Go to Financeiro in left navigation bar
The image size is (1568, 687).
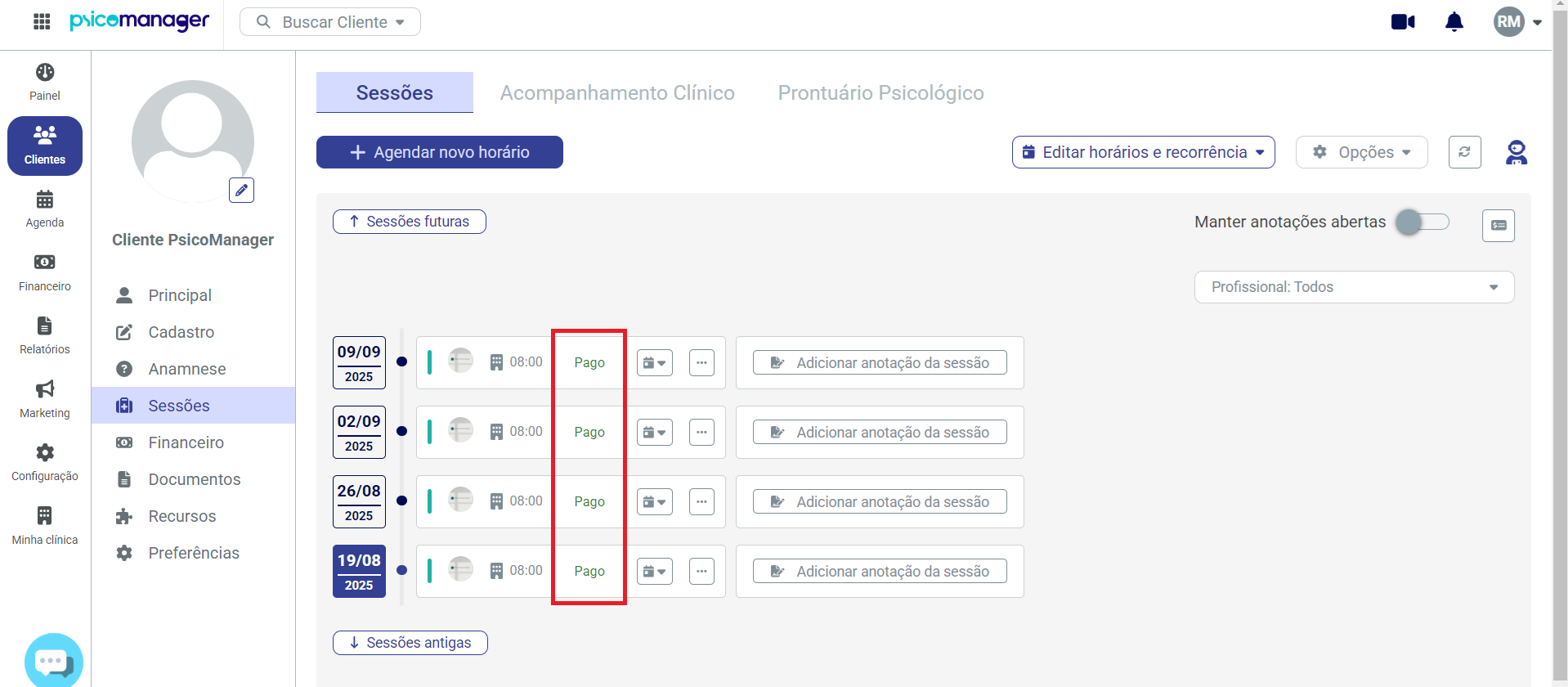tap(45, 272)
